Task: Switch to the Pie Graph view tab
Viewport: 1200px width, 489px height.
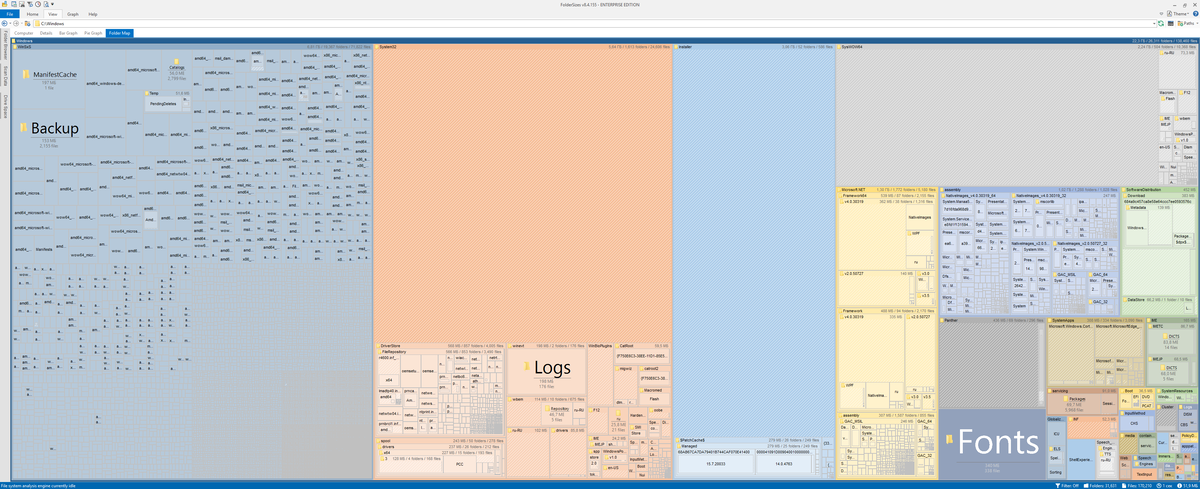Action: [x=93, y=33]
